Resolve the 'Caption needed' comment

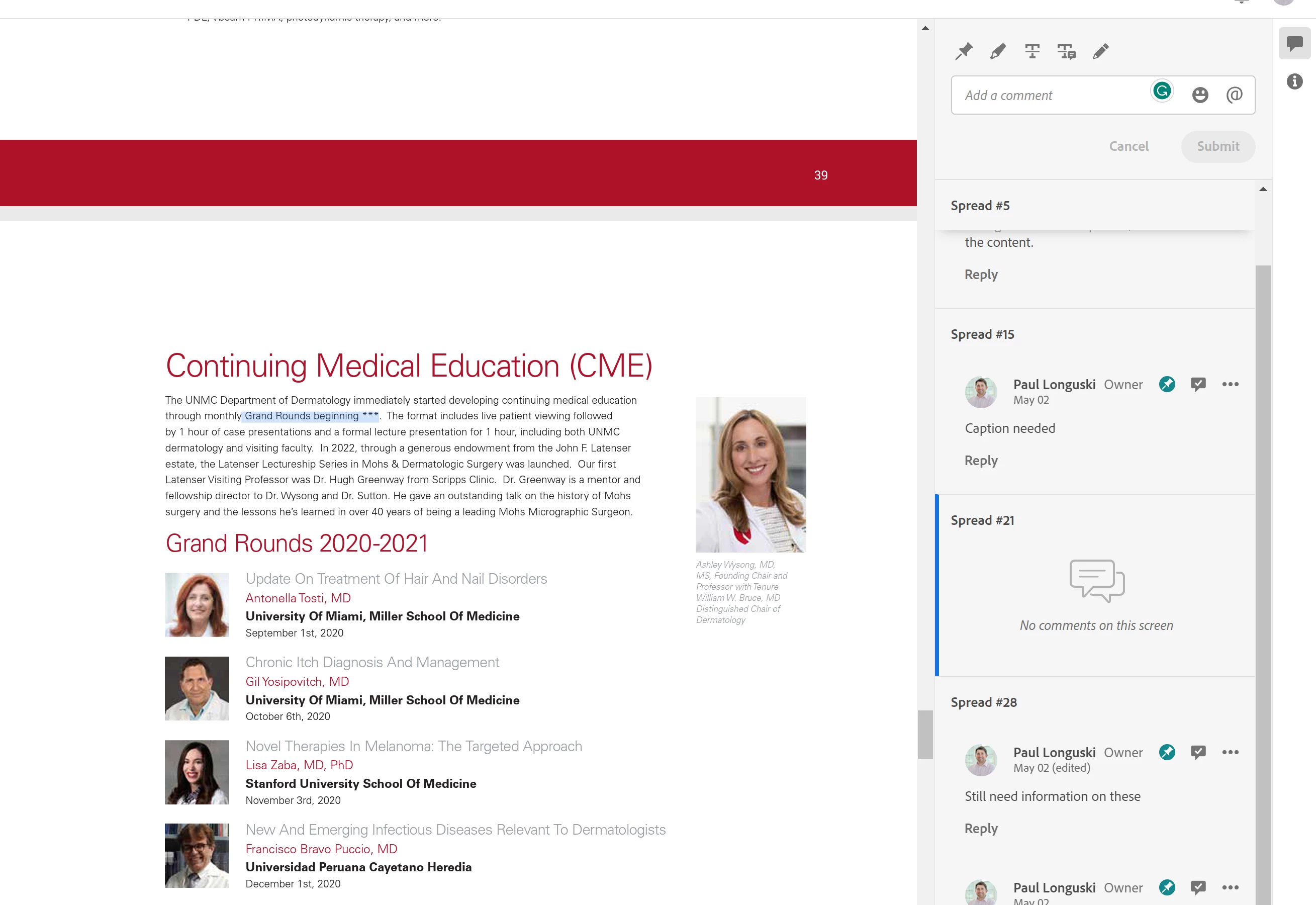coord(1198,385)
